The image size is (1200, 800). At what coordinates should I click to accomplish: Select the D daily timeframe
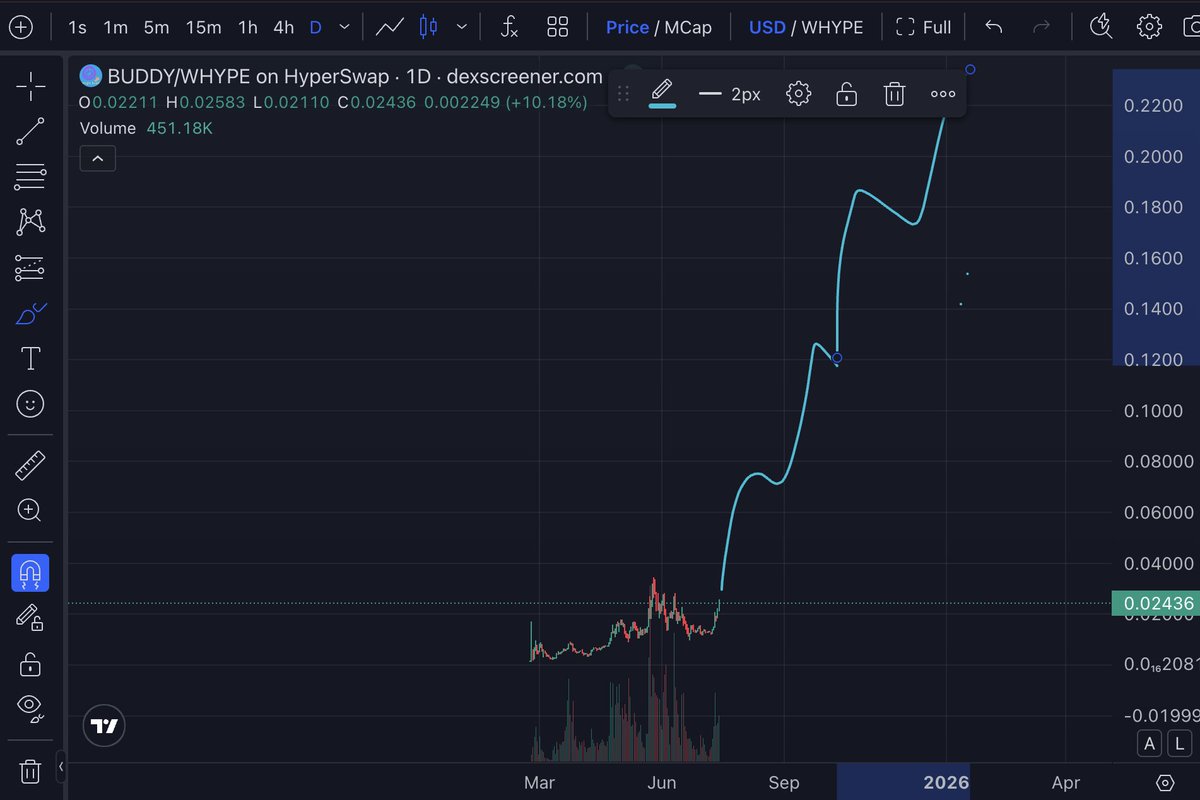pos(315,27)
